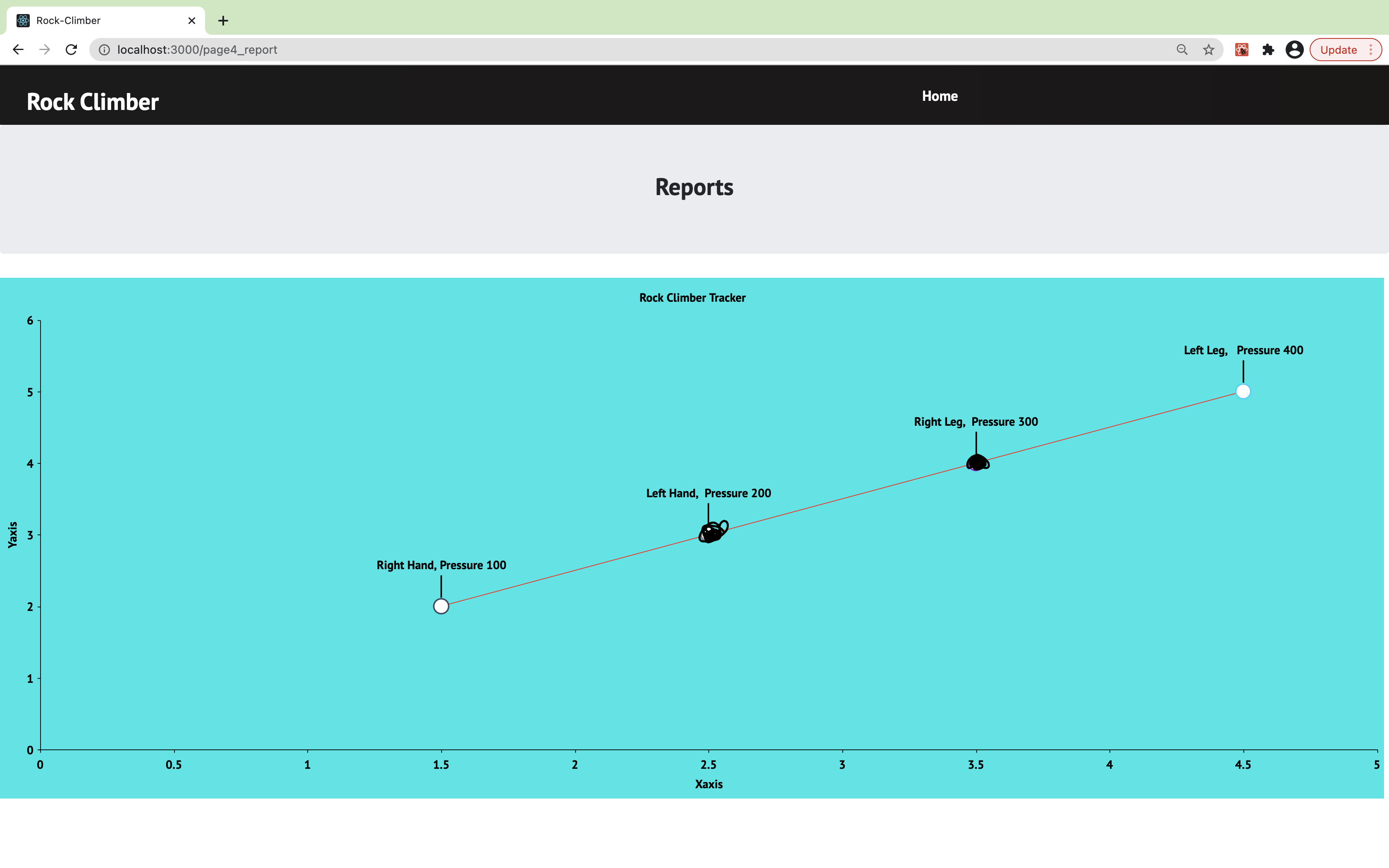Click the Right Hand data point marker

coord(441,606)
